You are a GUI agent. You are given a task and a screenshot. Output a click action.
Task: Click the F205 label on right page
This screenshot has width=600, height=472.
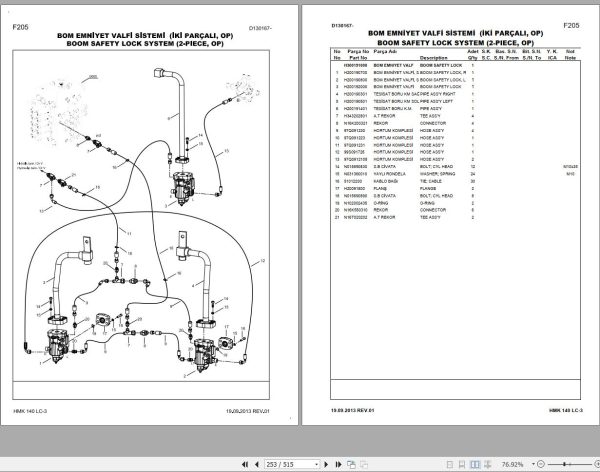[571, 25]
